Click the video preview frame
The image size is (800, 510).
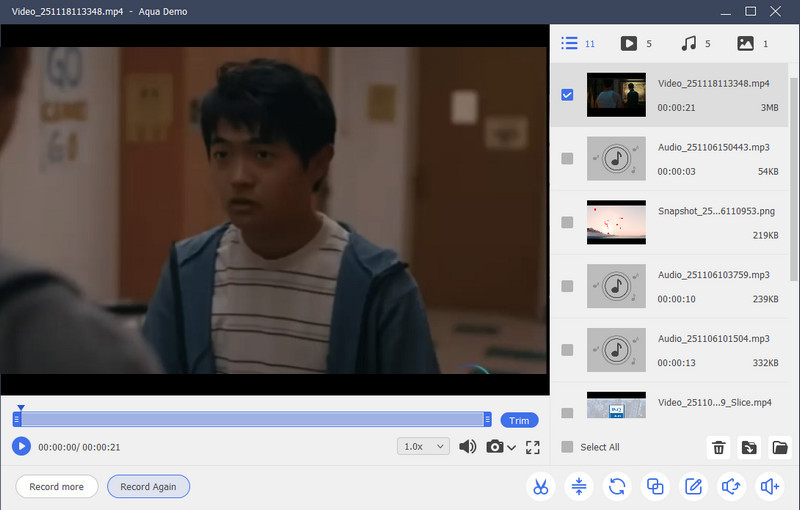274,210
